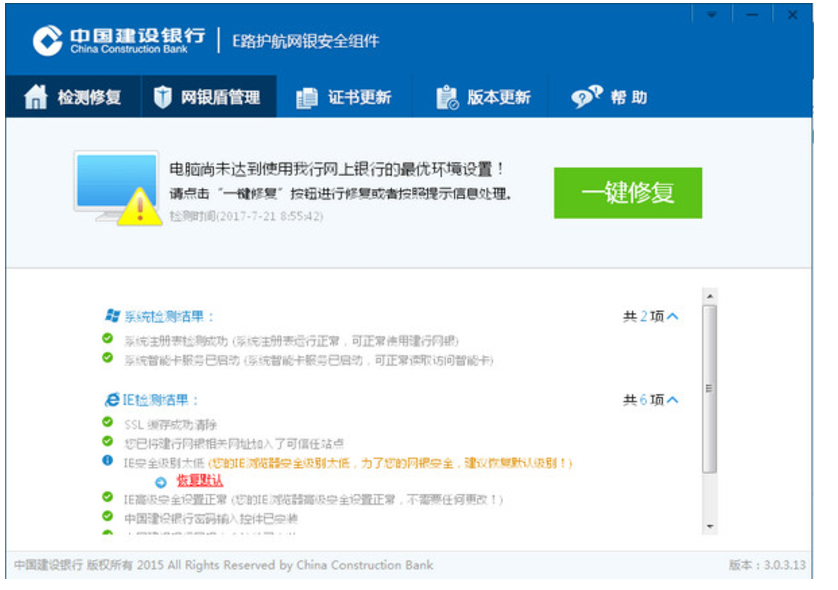Click the speech bubble help icon
The image size is (838, 590).
click(586, 97)
